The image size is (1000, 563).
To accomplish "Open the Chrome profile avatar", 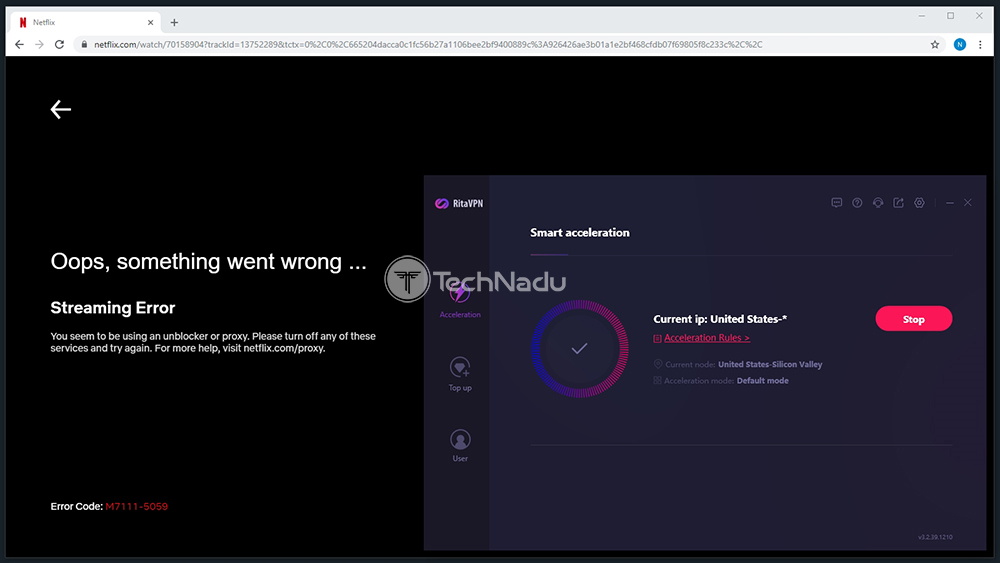I will [959, 45].
